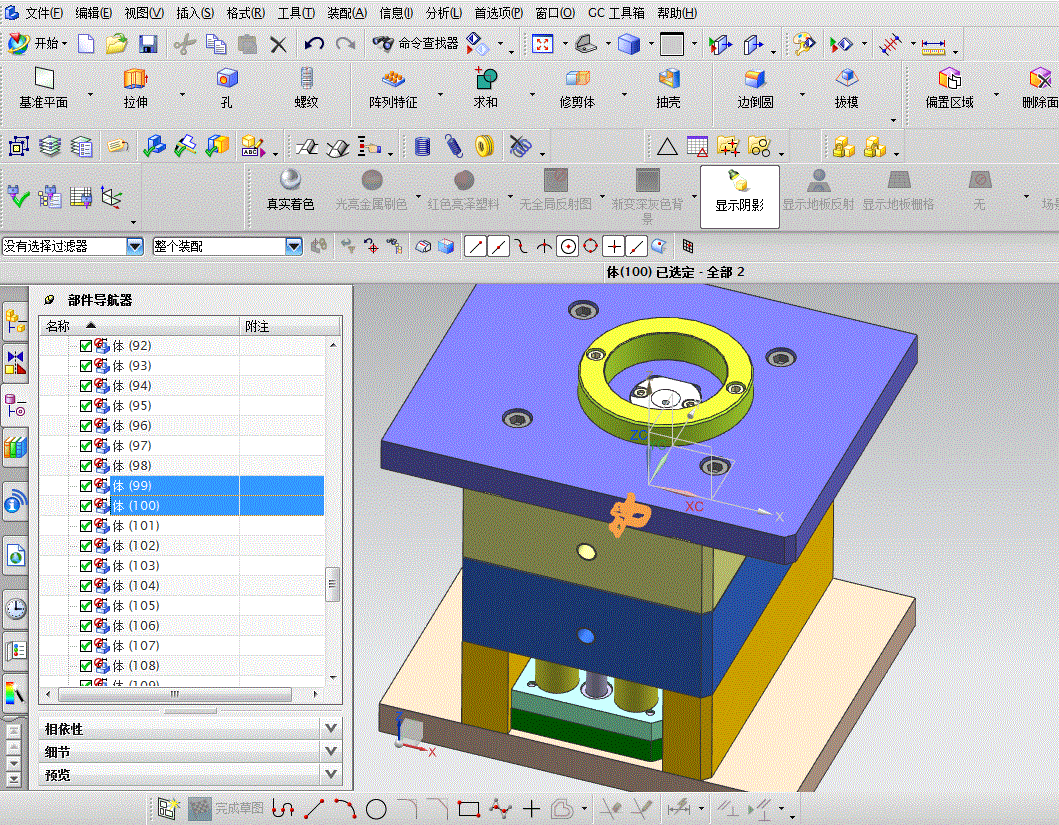Image resolution: width=1059 pixels, height=825 pixels.
Task: Open the 没有选择过滤器 filter dropdown
Action: pos(135,246)
